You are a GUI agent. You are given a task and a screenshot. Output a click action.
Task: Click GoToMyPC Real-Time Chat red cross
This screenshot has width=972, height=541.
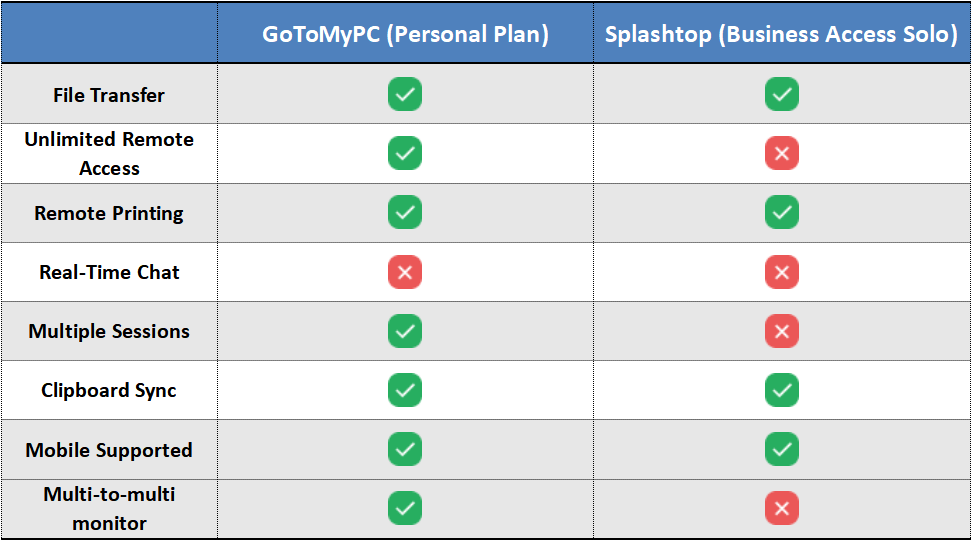coord(405,272)
